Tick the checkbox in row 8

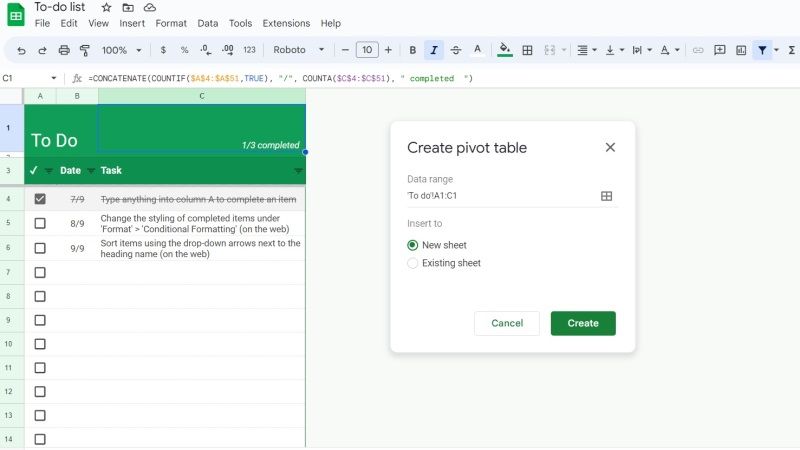(40, 296)
